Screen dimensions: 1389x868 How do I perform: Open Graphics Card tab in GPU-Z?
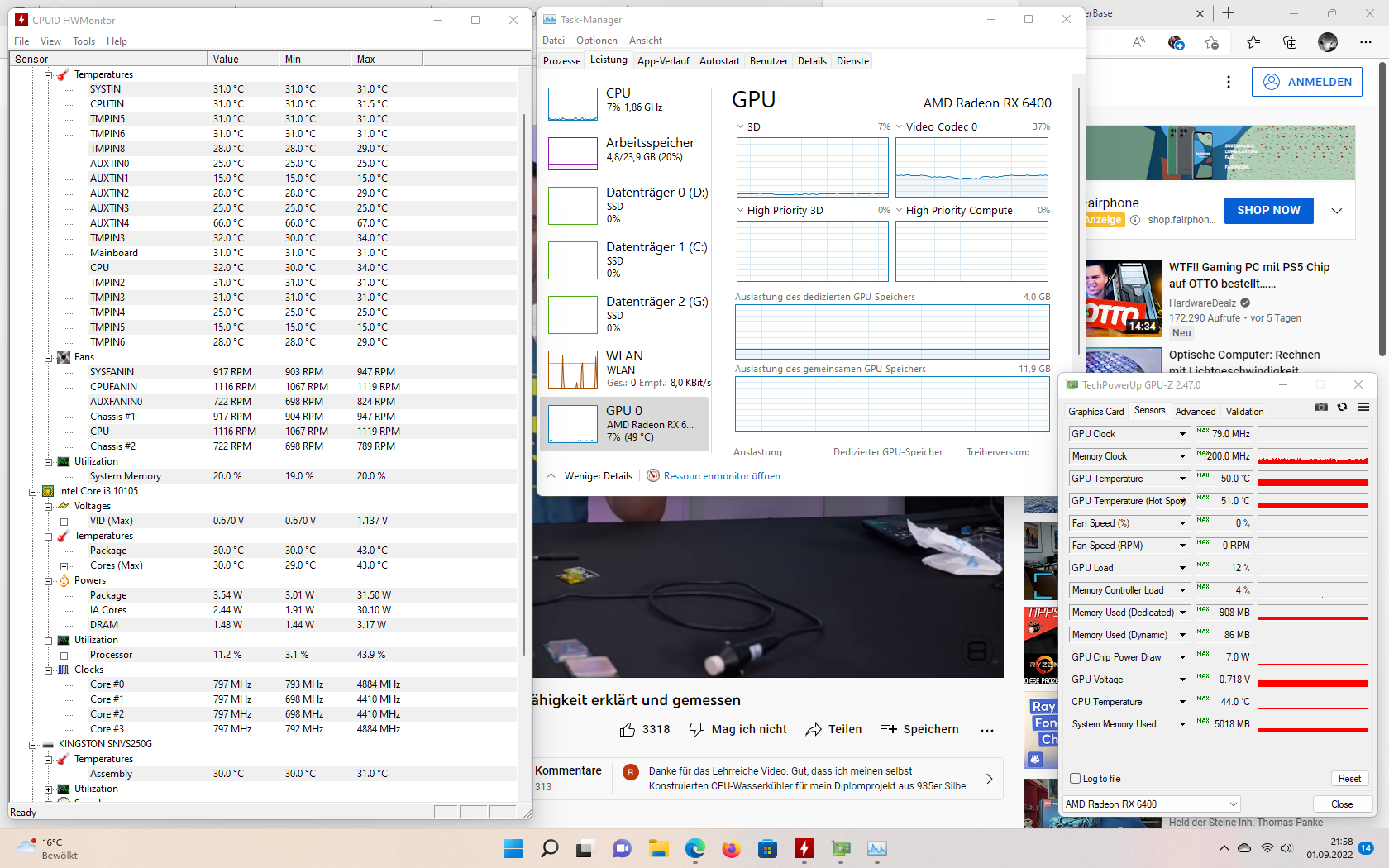[x=1096, y=412]
